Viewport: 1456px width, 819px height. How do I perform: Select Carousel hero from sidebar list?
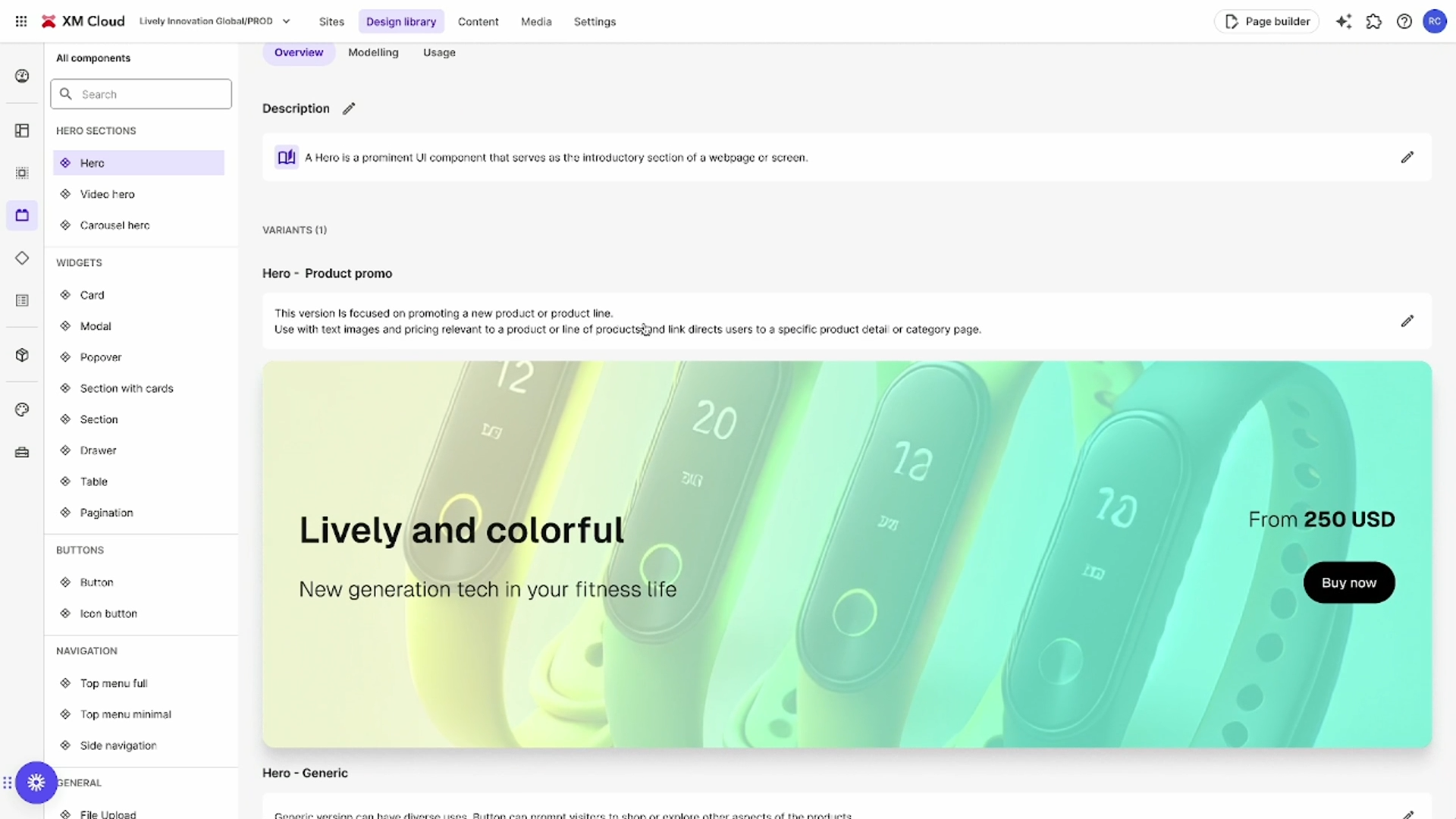[x=114, y=225]
